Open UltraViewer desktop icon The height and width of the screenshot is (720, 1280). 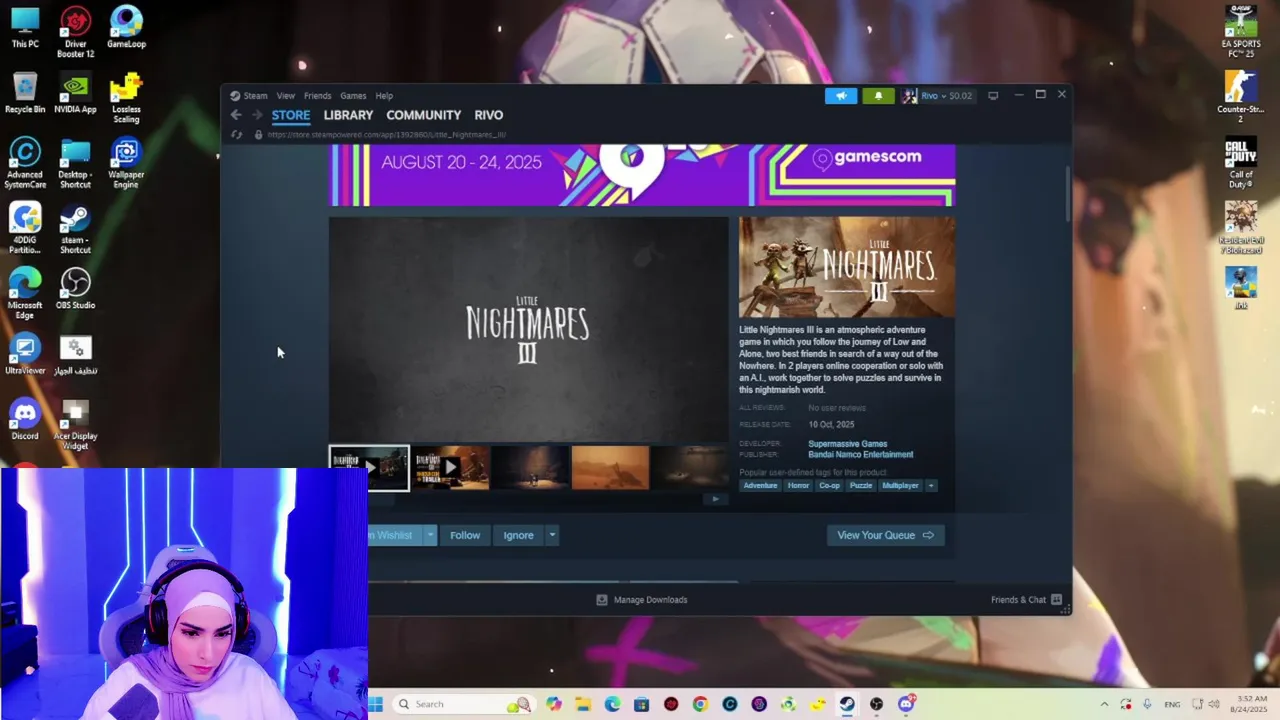[x=25, y=355]
